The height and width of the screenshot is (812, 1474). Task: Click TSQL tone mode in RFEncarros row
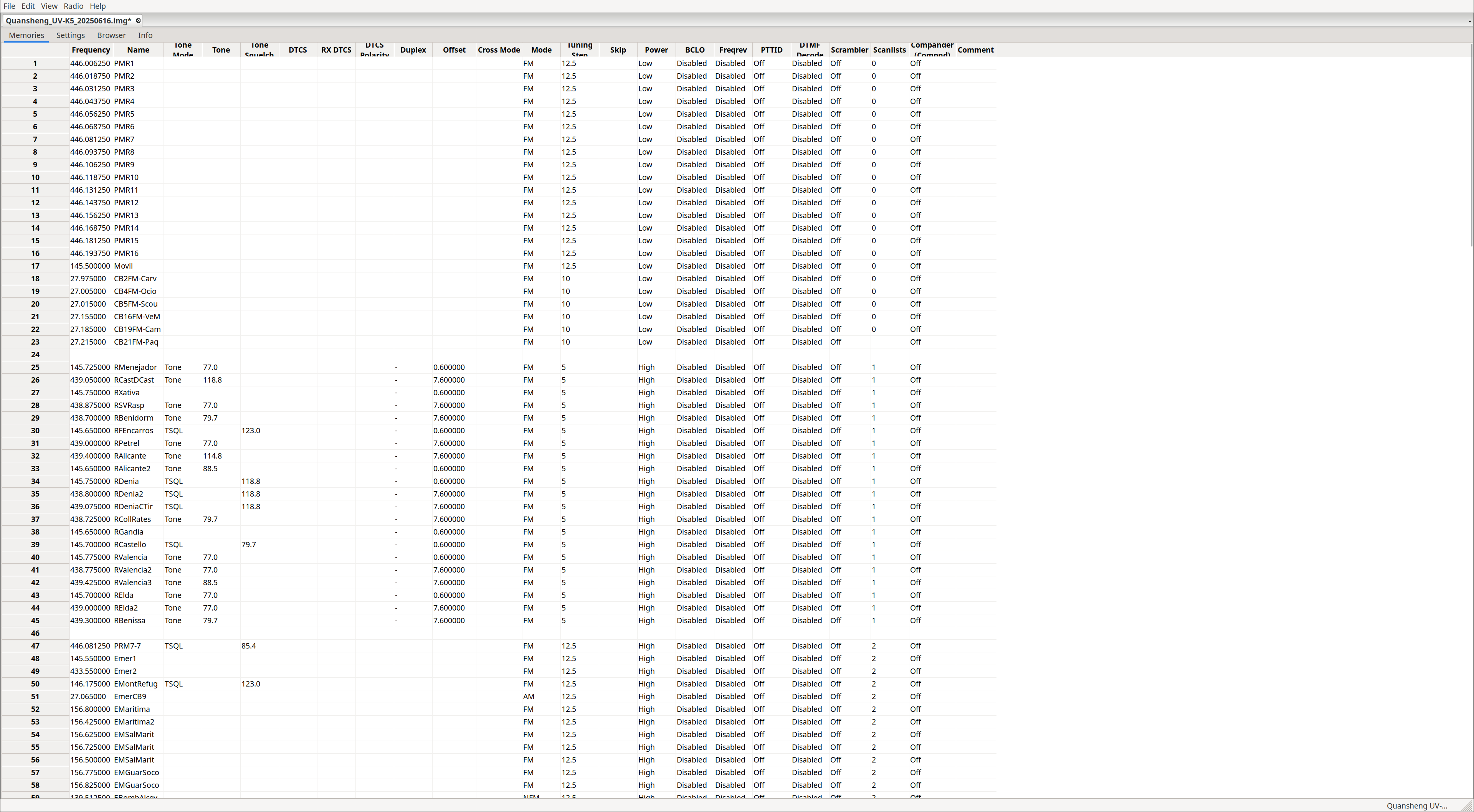point(174,431)
